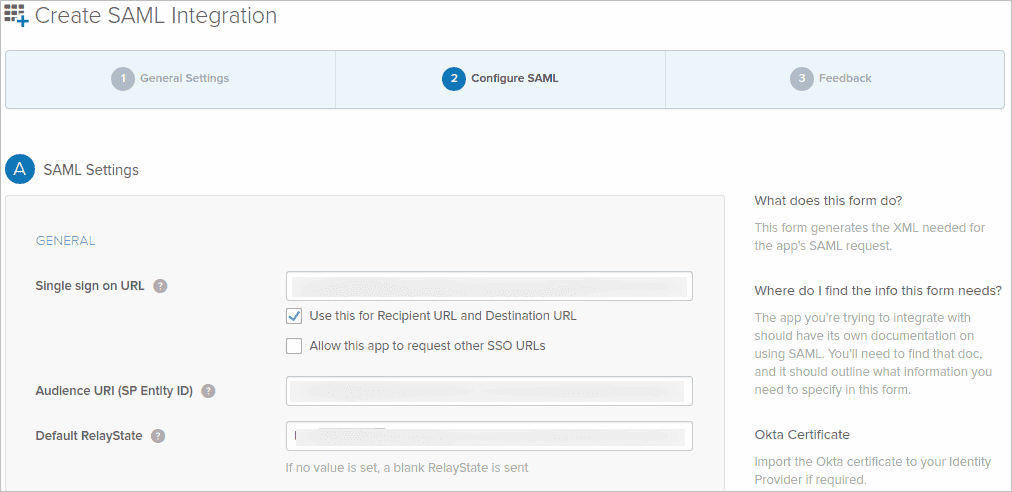Click the What does this form do heading
The width and height of the screenshot is (1012, 492).
pos(828,200)
